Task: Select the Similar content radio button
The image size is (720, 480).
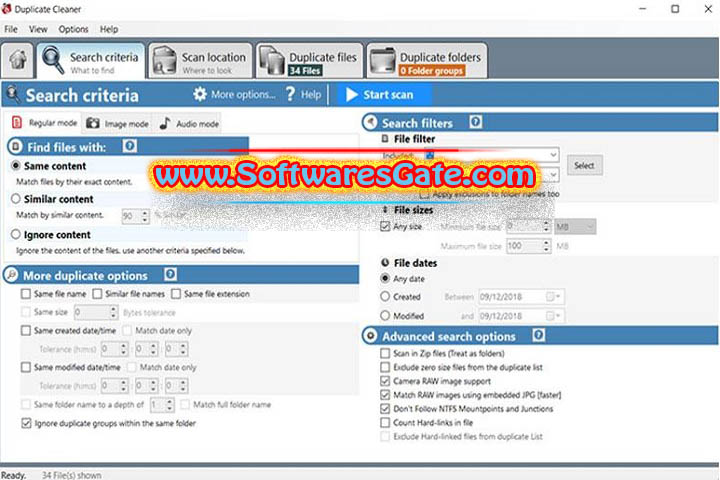Action: (16, 198)
